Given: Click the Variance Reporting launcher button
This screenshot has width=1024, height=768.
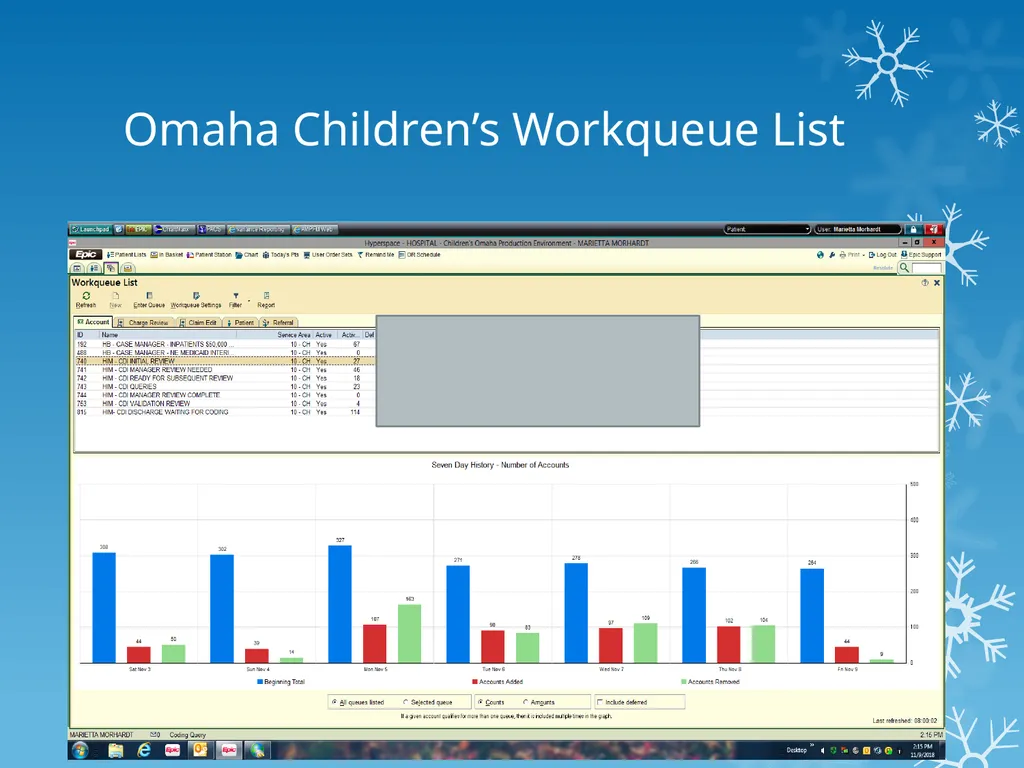Looking at the screenshot, I should (259, 229).
